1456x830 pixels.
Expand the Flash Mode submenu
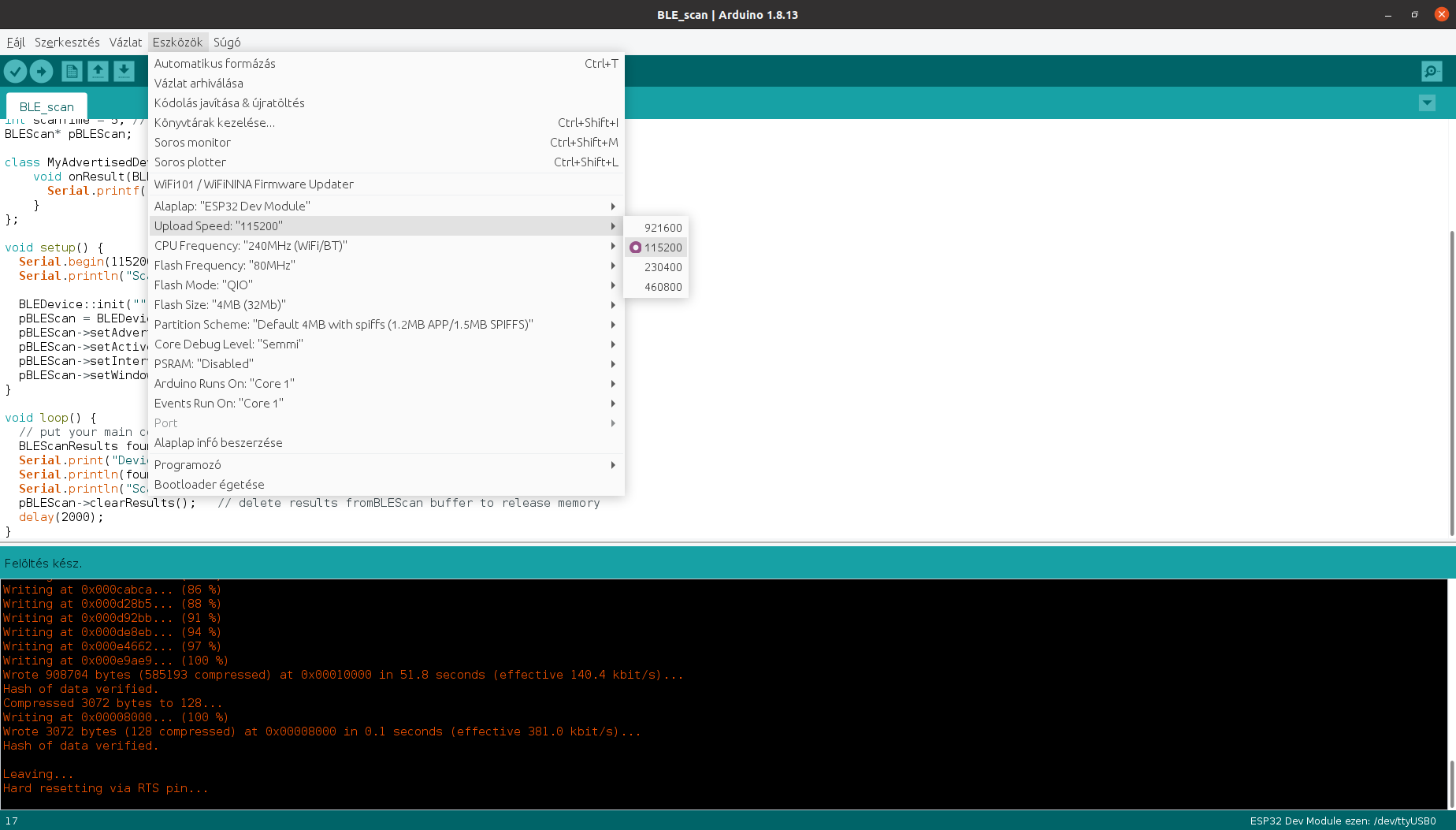386,285
